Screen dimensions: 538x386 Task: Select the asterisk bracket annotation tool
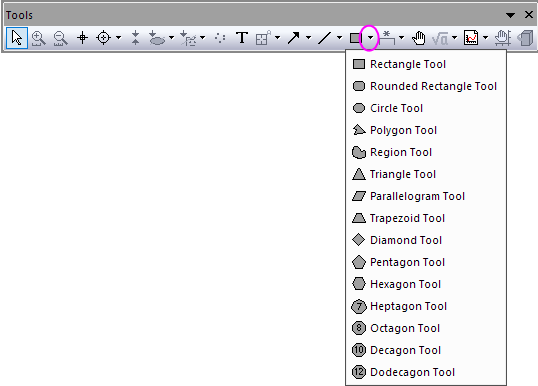click(387, 38)
